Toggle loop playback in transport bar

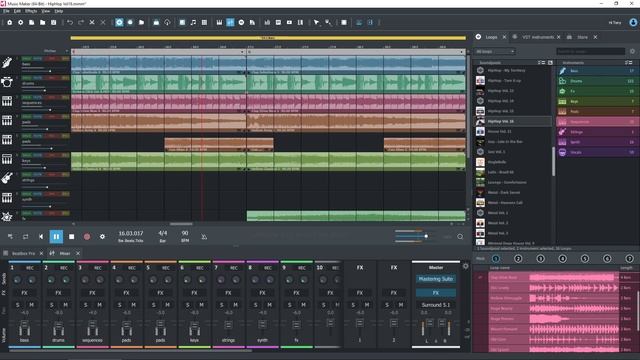point(25,236)
